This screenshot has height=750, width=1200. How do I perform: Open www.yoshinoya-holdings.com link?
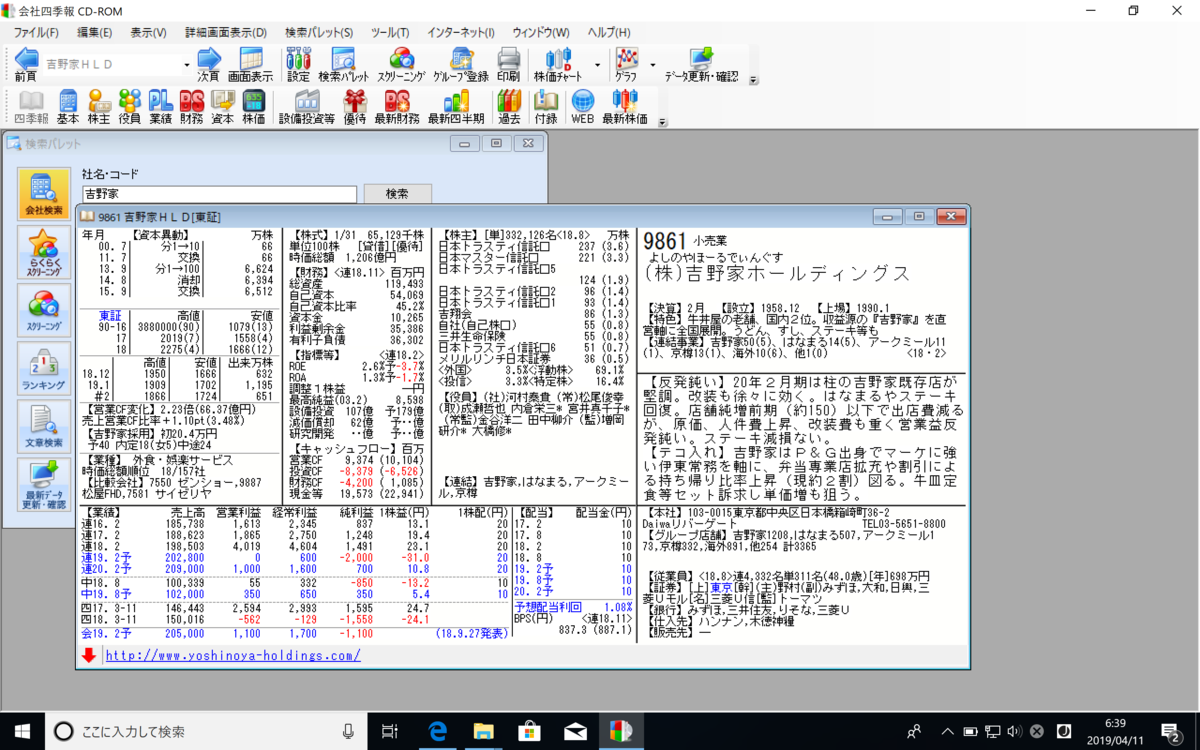pos(233,656)
